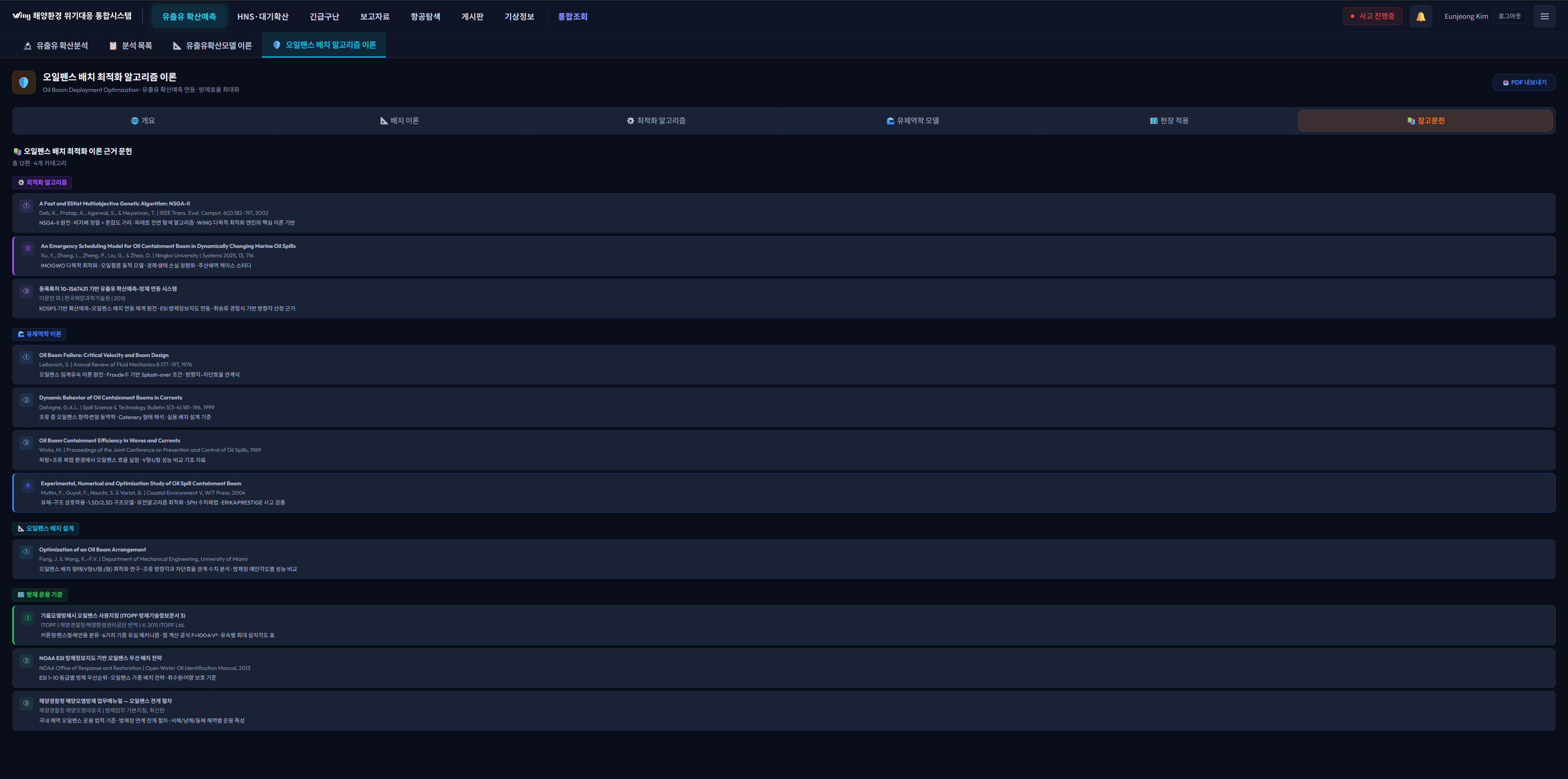
Task: Open the 유출유 확산분석 sub-tab
Action: [x=56, y=46]
